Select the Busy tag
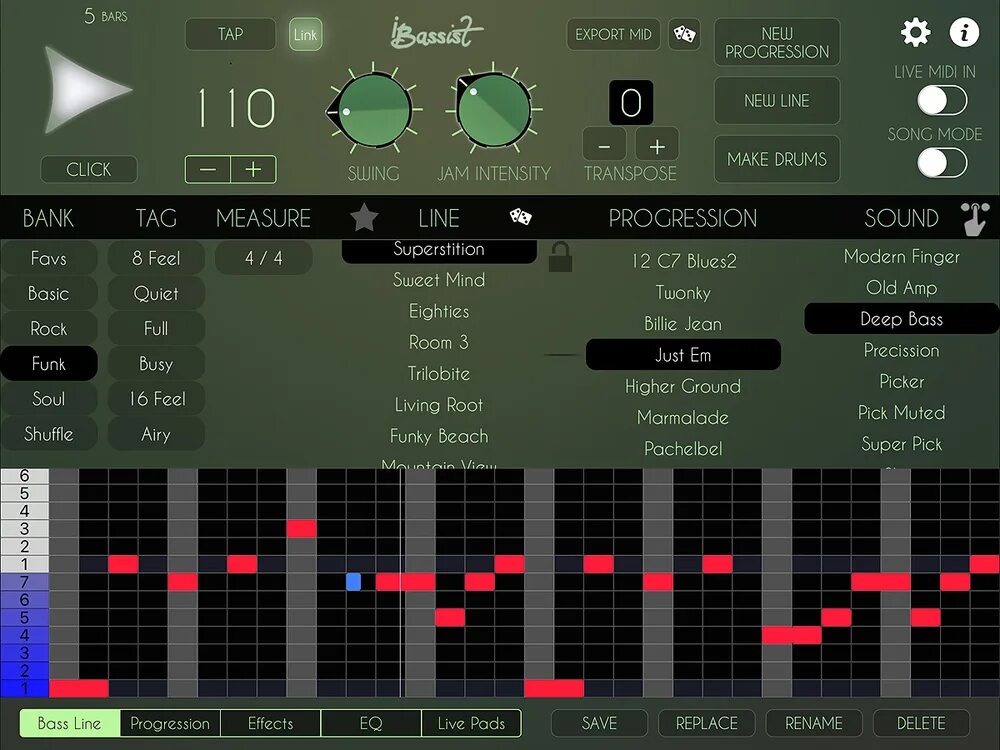Screen dimensions: 1000x750 click(x=156, y=364)
